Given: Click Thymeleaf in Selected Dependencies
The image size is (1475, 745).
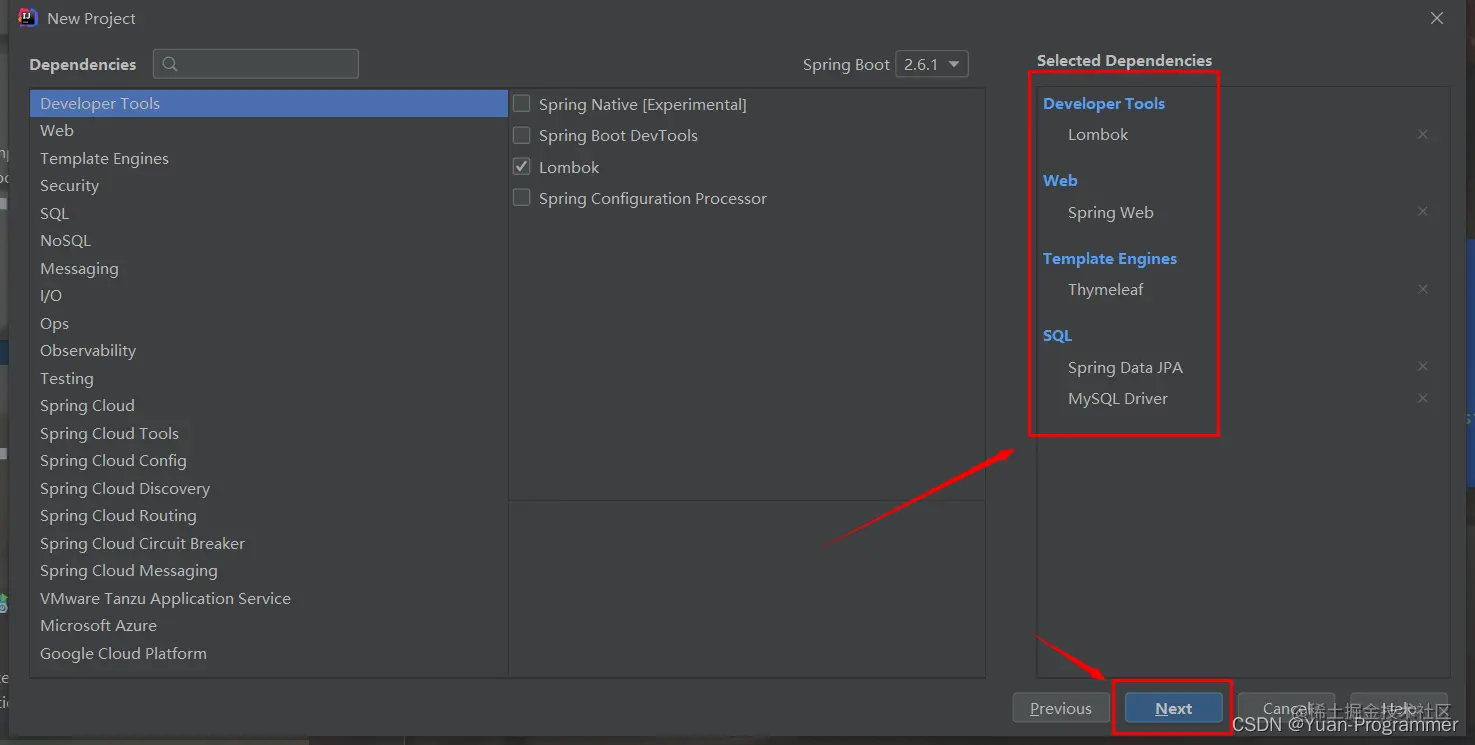Looking at the screenshot, I should (x=1105, y=289).
